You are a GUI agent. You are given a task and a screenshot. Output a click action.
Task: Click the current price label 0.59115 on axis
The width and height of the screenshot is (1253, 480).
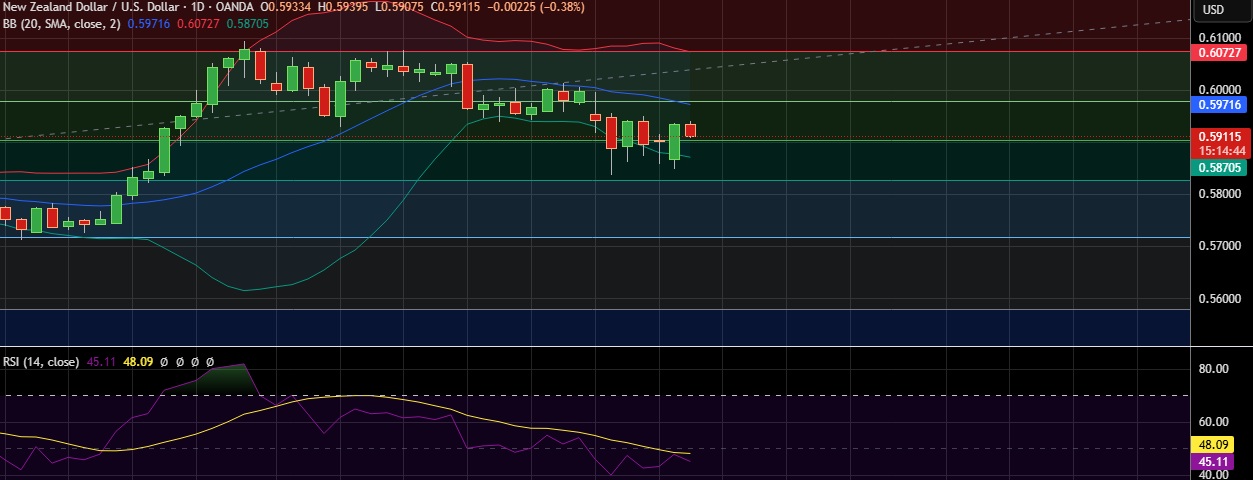pos(1219,136)
